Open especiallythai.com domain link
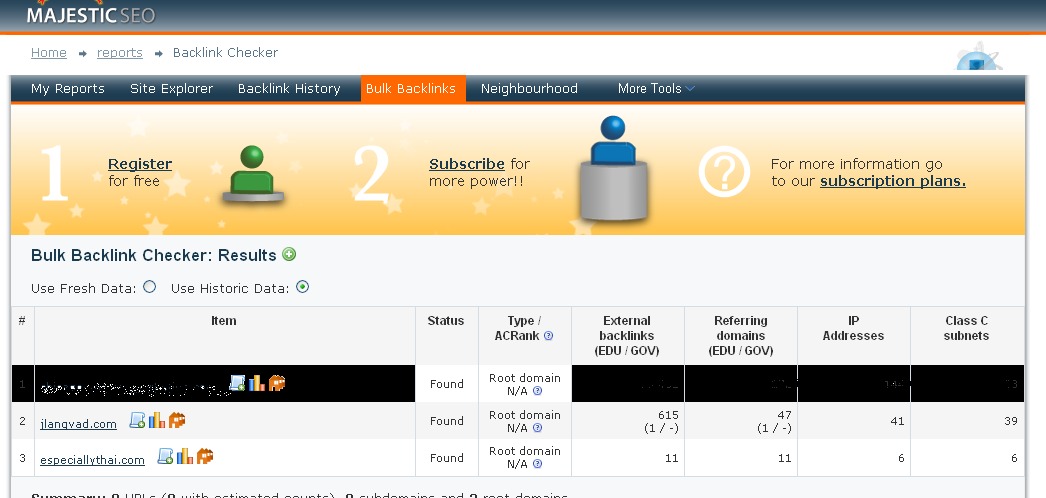1046x498 pixels. point(92,460)
